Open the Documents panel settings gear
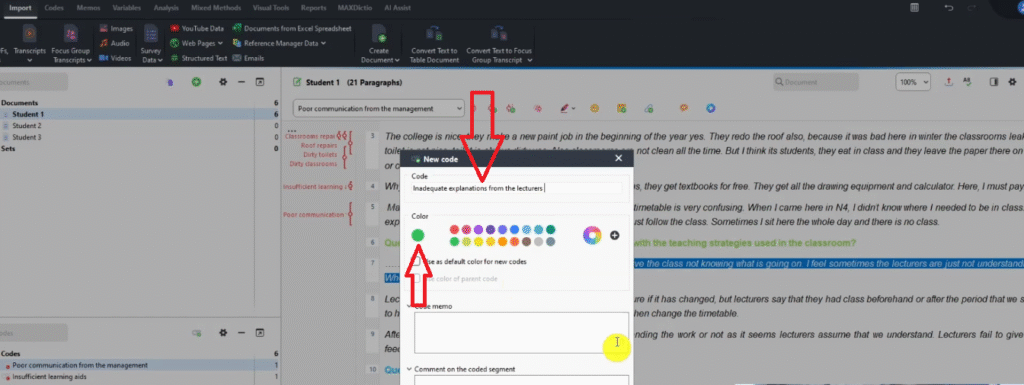Viewport: 1024px width, 385px height. (223, 82)
